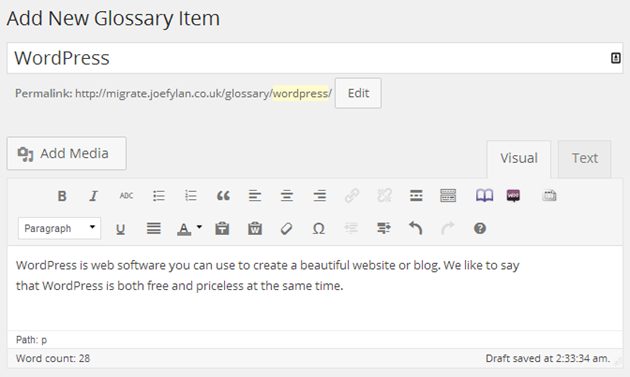This screenshot has height=377, width=630.
Task: Click the text color A button
Action: point(184,229)
